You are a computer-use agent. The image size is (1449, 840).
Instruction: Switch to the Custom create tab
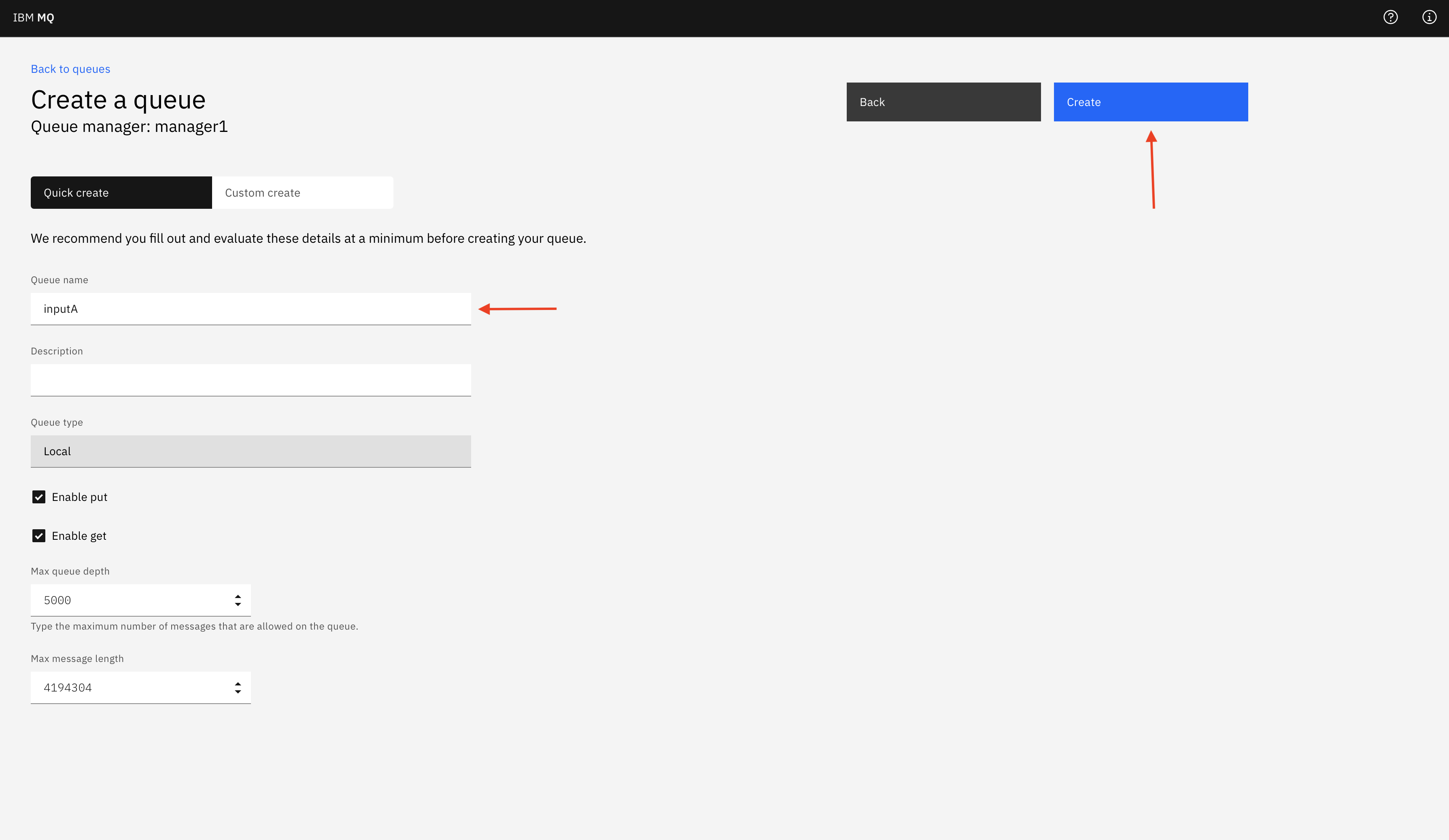click(x=302, y=193)
